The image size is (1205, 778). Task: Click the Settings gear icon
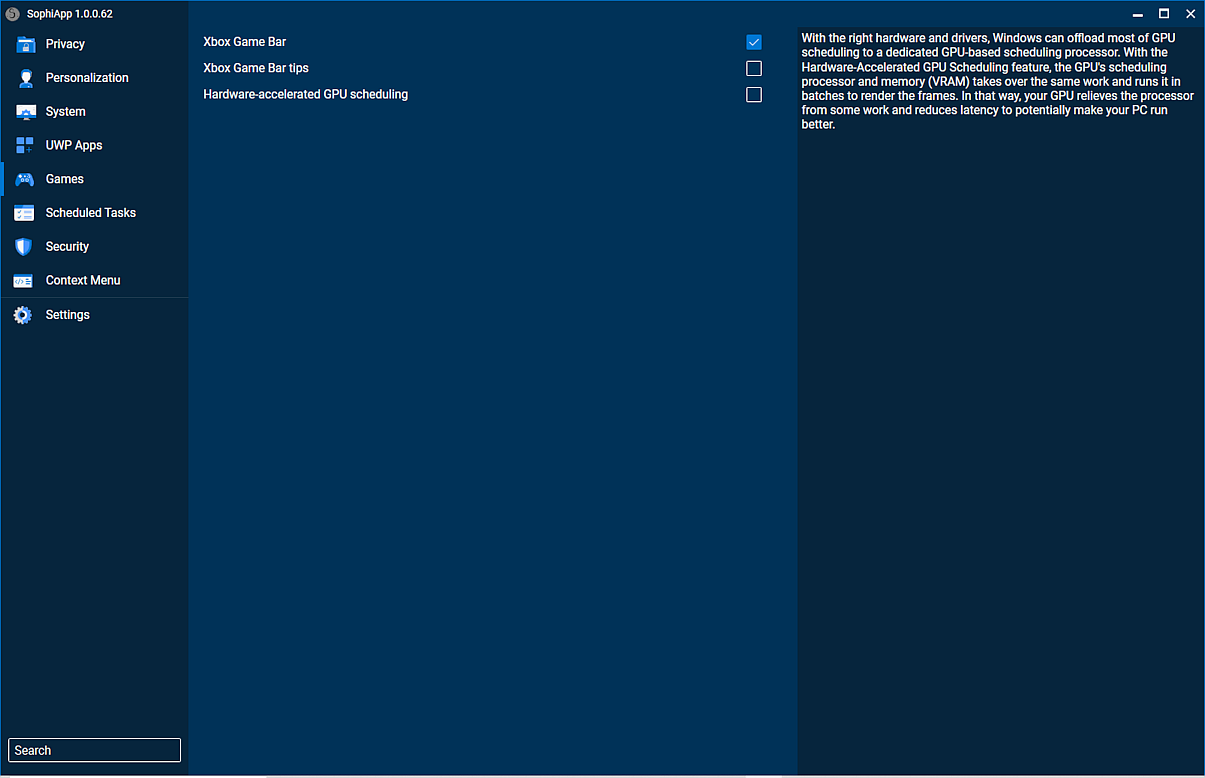point(24,315)
